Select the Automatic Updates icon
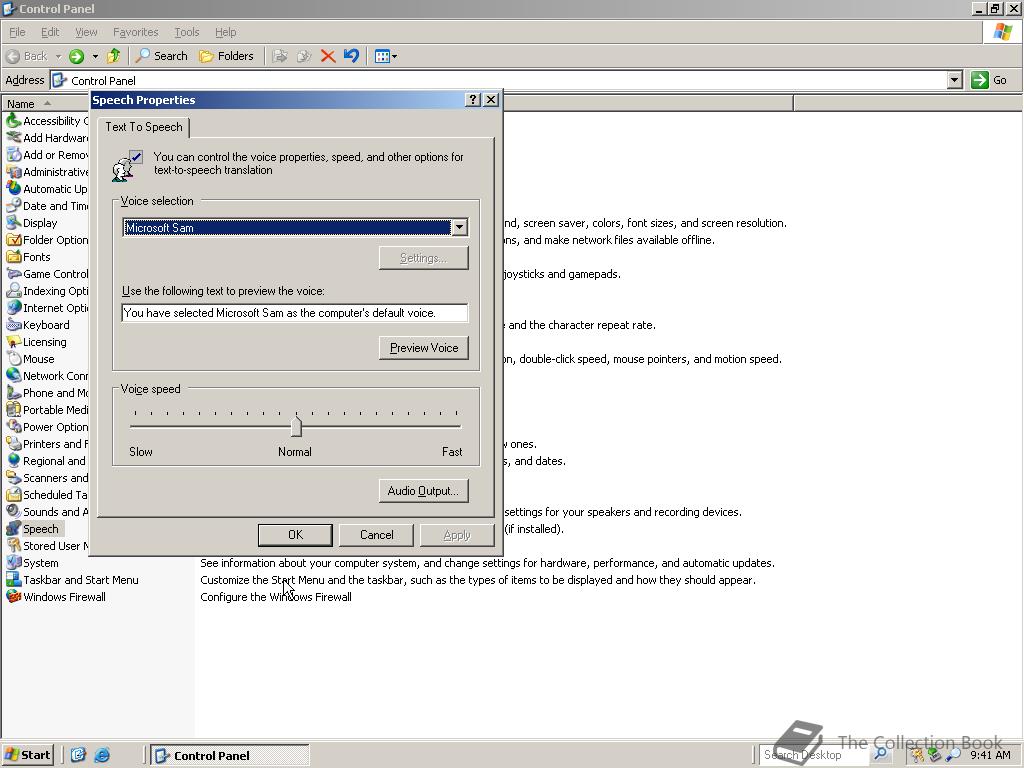 (x=14, y=189)
